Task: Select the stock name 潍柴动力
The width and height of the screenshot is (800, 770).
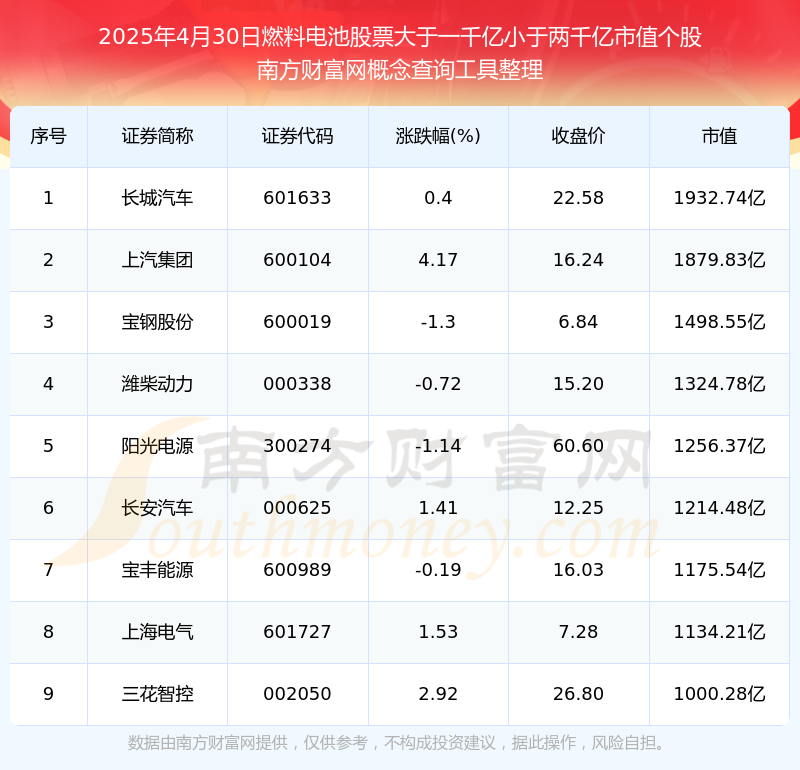Action: click(x=157, y=384)
